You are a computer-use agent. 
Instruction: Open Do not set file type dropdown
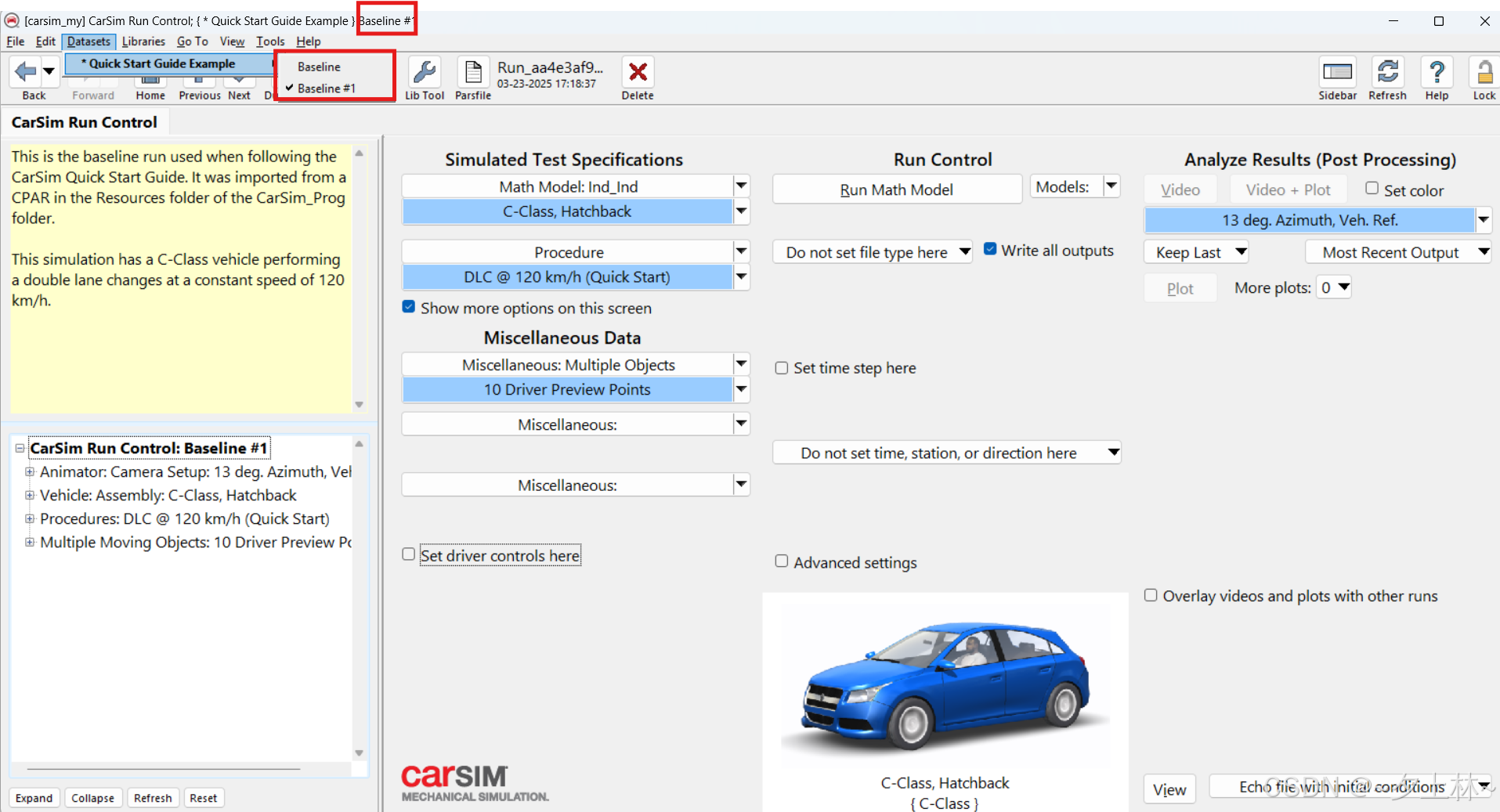(873, 252)
